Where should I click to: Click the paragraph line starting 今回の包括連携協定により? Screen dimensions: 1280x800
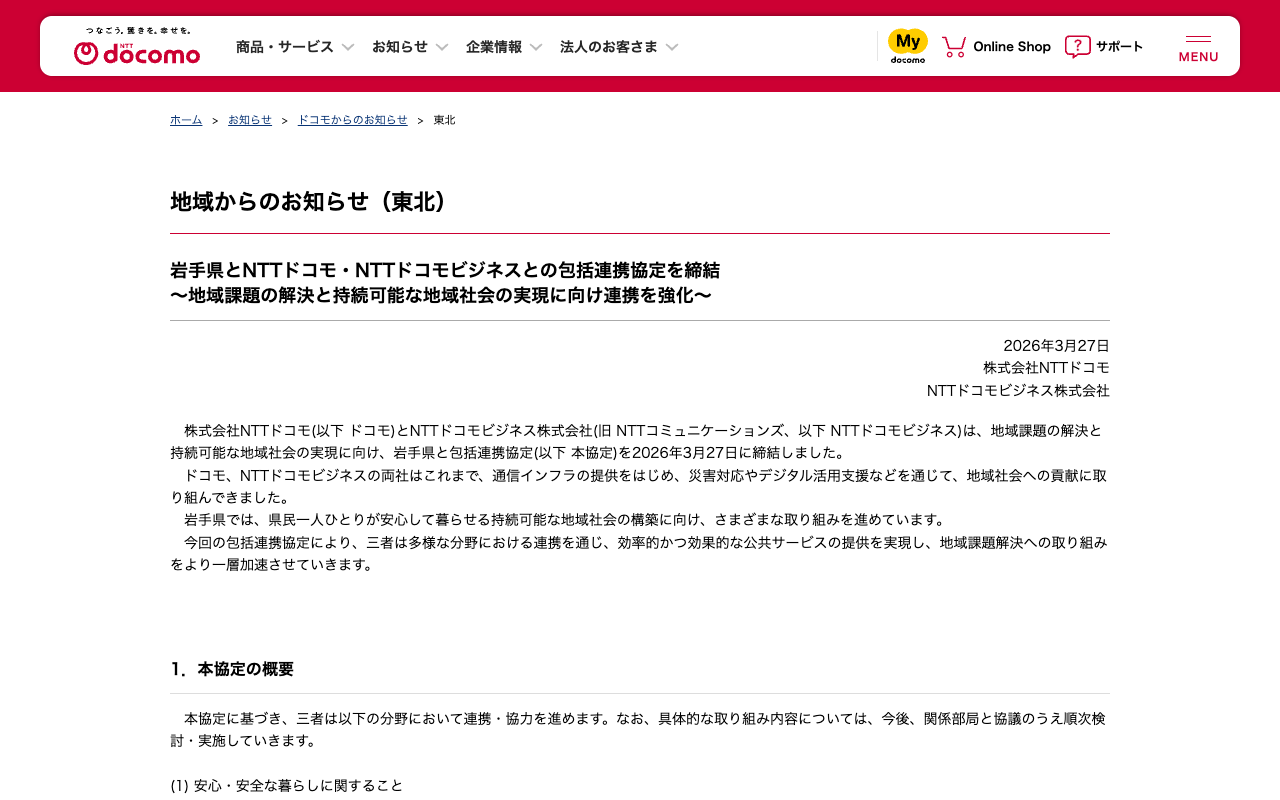tap(646, 542)
